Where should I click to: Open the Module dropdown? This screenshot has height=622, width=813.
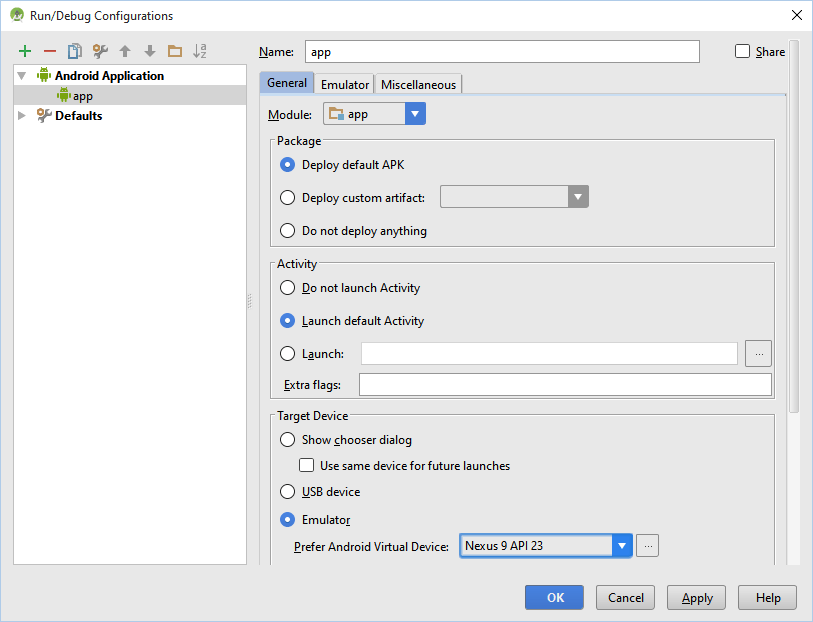tap(415, 114)
